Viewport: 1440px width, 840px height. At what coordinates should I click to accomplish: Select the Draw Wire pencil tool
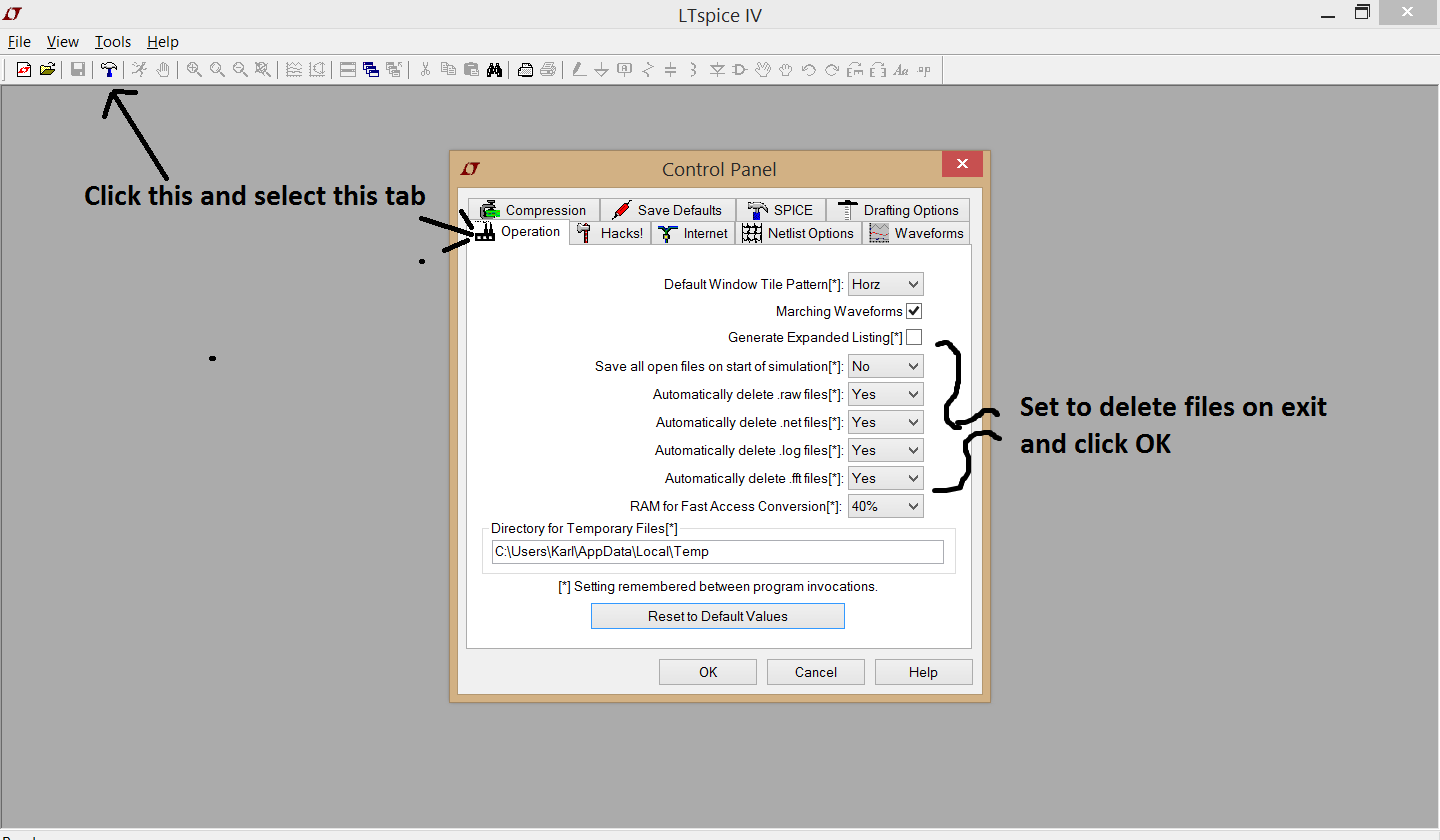coord(578,69)
